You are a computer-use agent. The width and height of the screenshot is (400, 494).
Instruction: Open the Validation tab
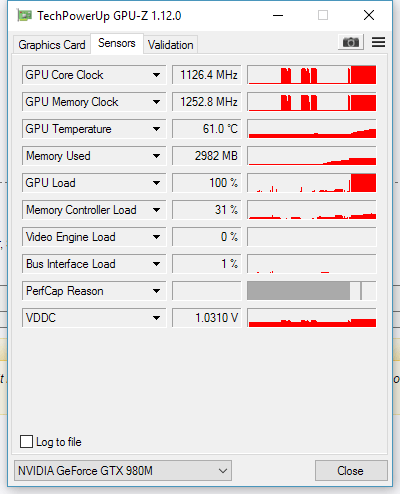(x=171, y=45)
